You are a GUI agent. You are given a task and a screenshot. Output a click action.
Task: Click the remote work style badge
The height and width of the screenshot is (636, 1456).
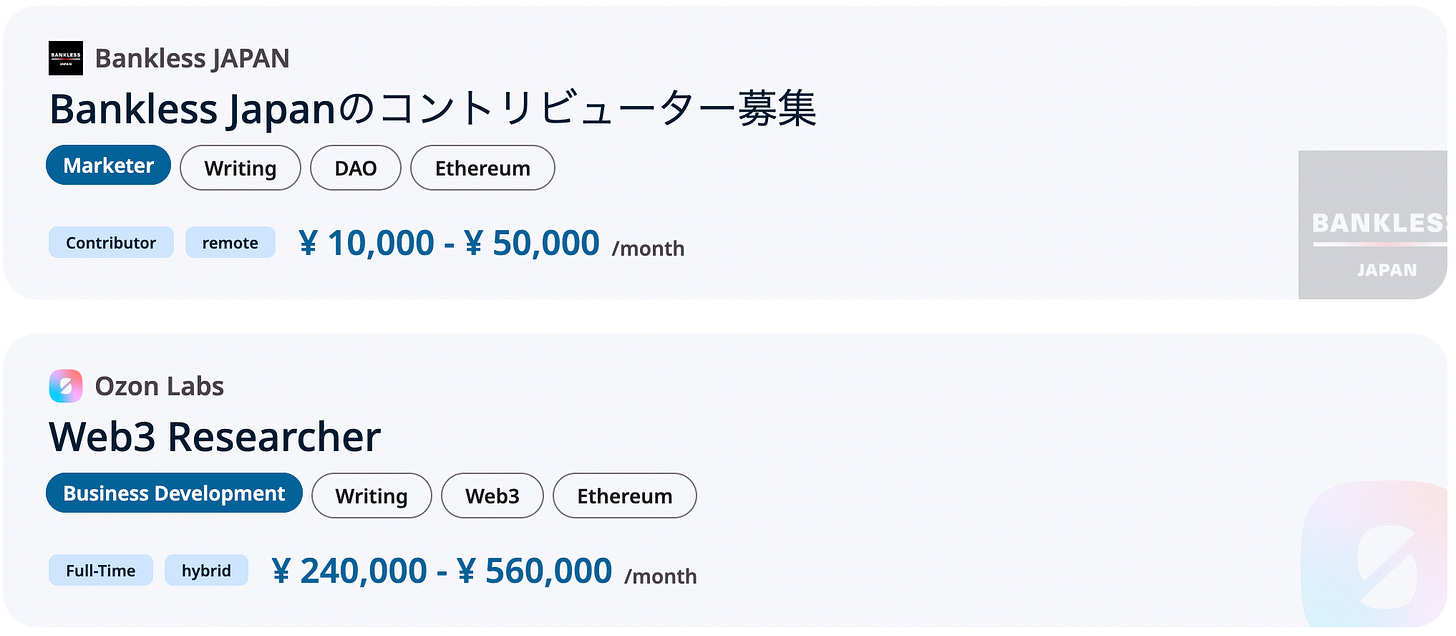(230, 243)
